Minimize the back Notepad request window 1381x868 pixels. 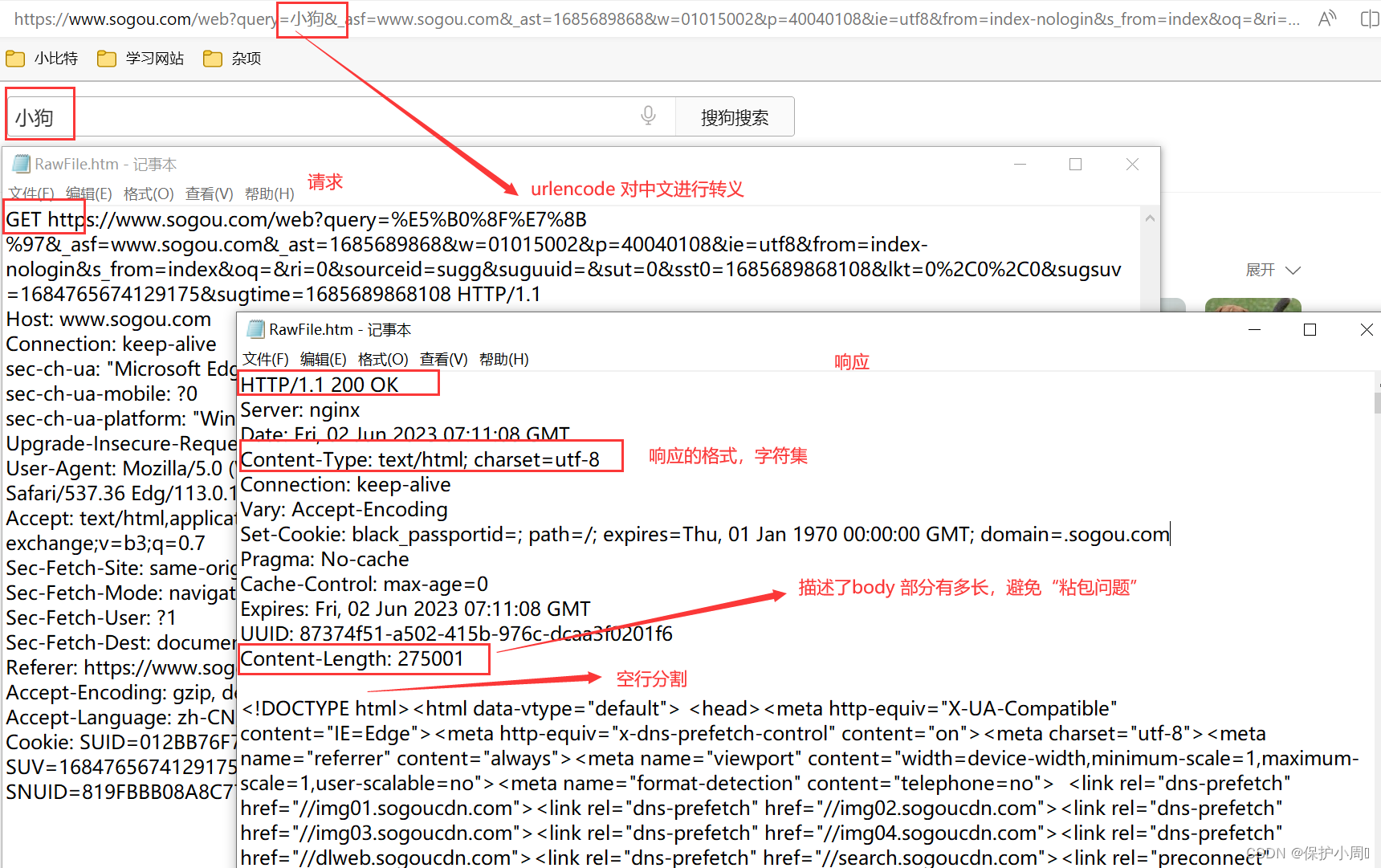(1020, 165)
